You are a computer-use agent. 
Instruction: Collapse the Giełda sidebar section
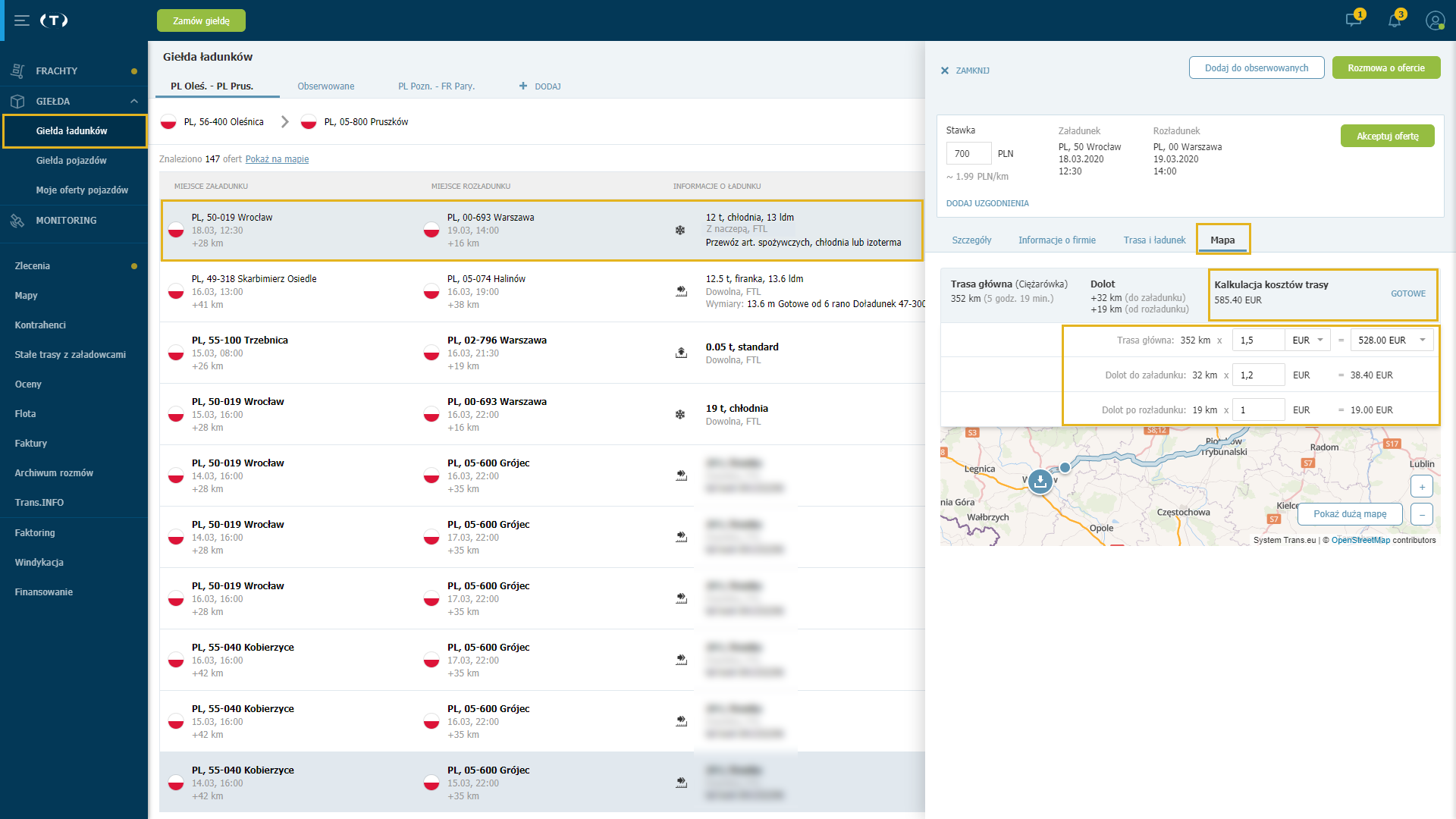tap(134, 101)
